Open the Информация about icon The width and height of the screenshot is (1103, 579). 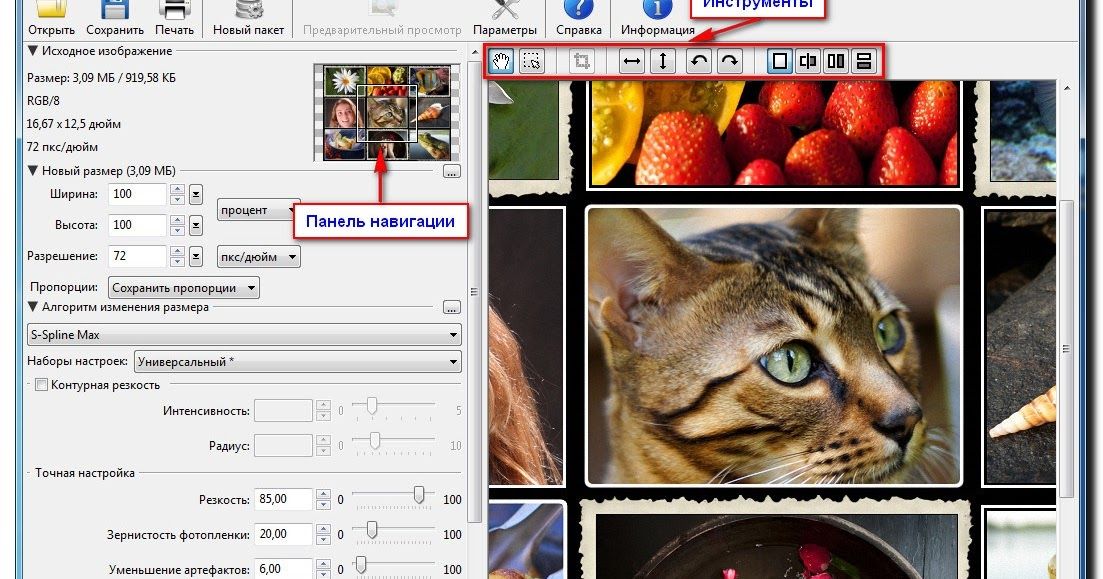tap(658, 10)
